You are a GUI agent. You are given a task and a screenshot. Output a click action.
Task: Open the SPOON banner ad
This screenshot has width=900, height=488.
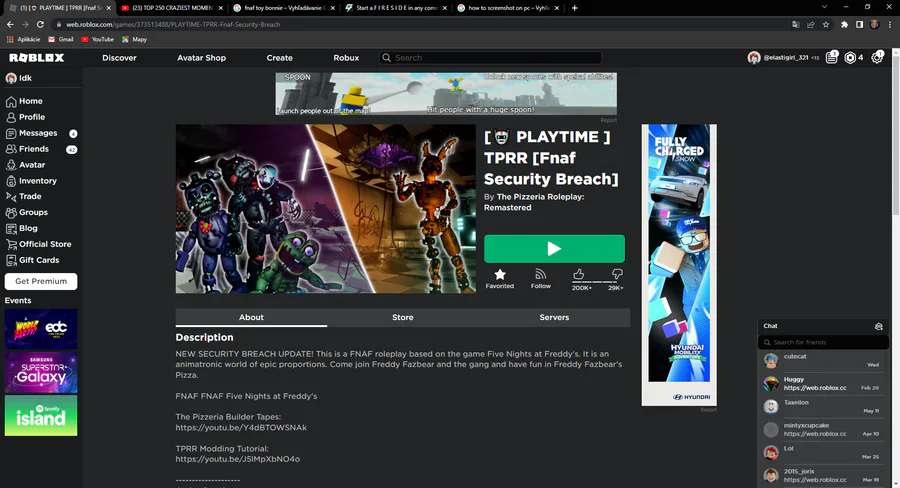[446, 94]
